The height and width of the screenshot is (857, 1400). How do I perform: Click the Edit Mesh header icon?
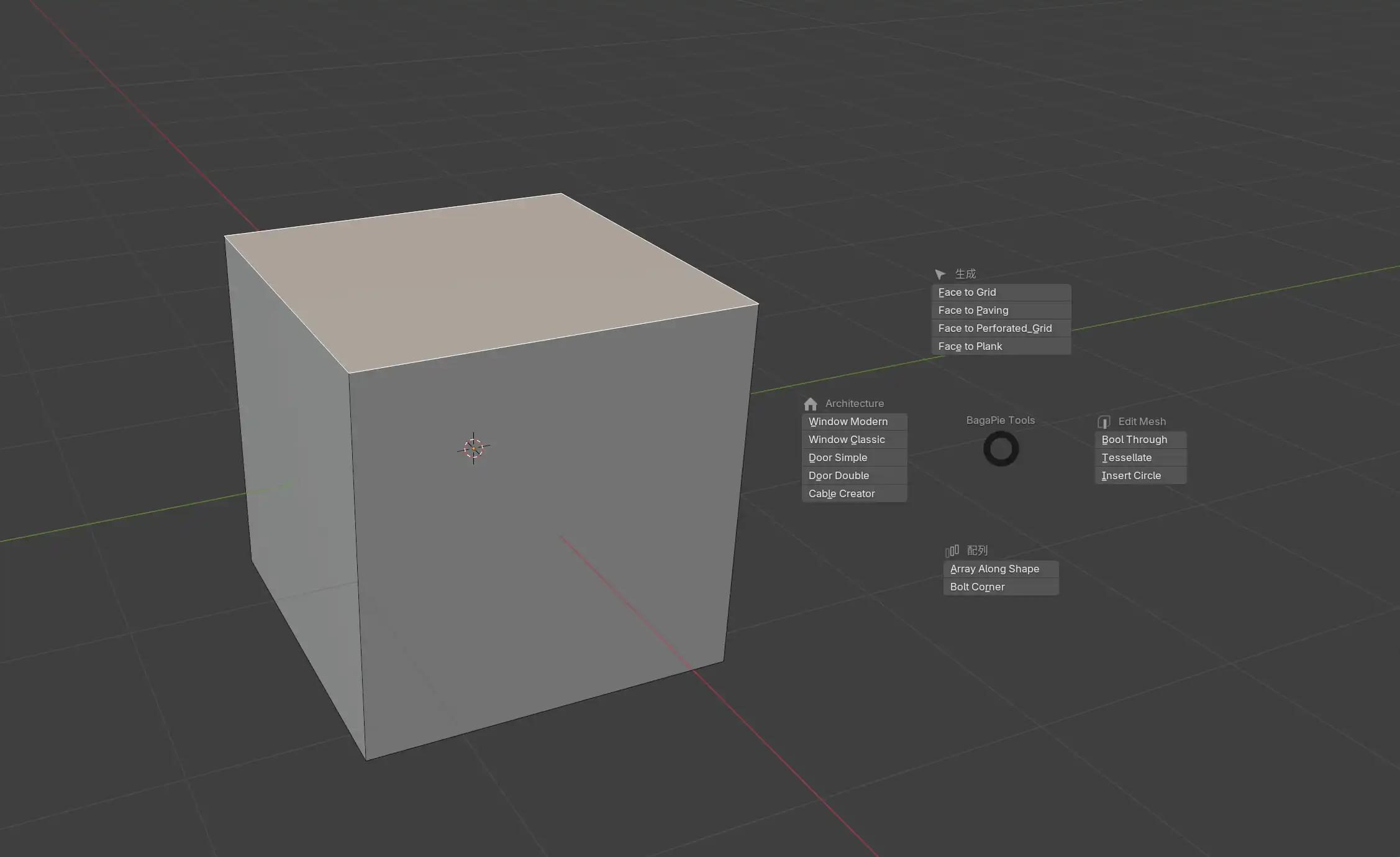click(x=1104, y=422)
